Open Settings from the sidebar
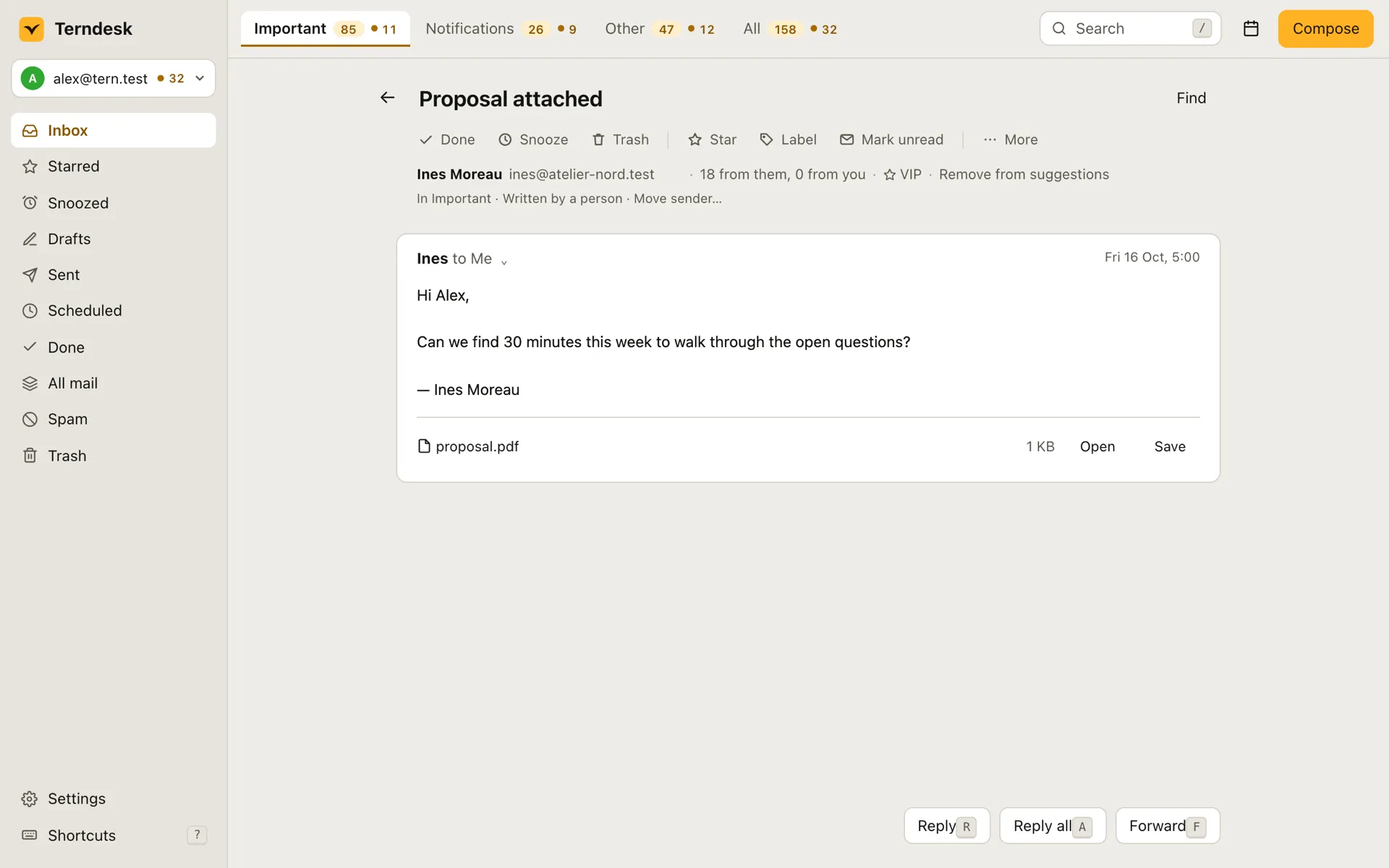This screenshot has height=868, width=1389. (114, 799)
